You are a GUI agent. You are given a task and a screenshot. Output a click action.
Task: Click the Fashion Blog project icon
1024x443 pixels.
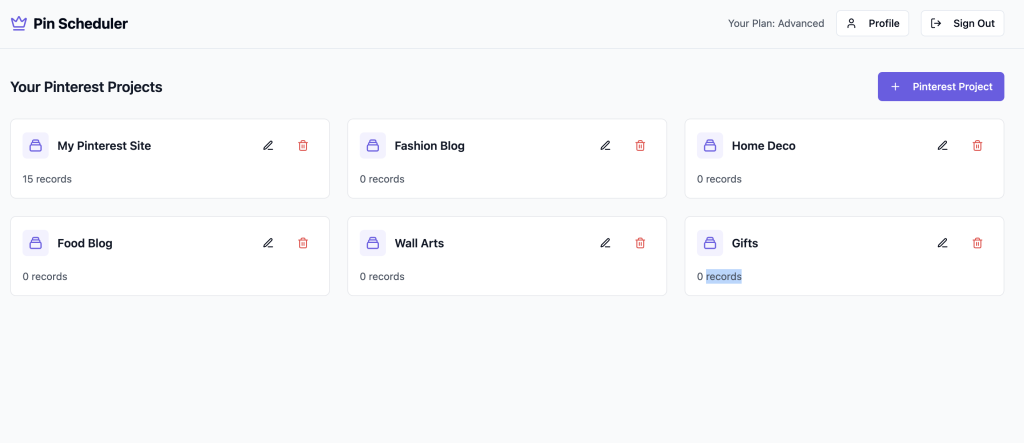coord(373,146)
